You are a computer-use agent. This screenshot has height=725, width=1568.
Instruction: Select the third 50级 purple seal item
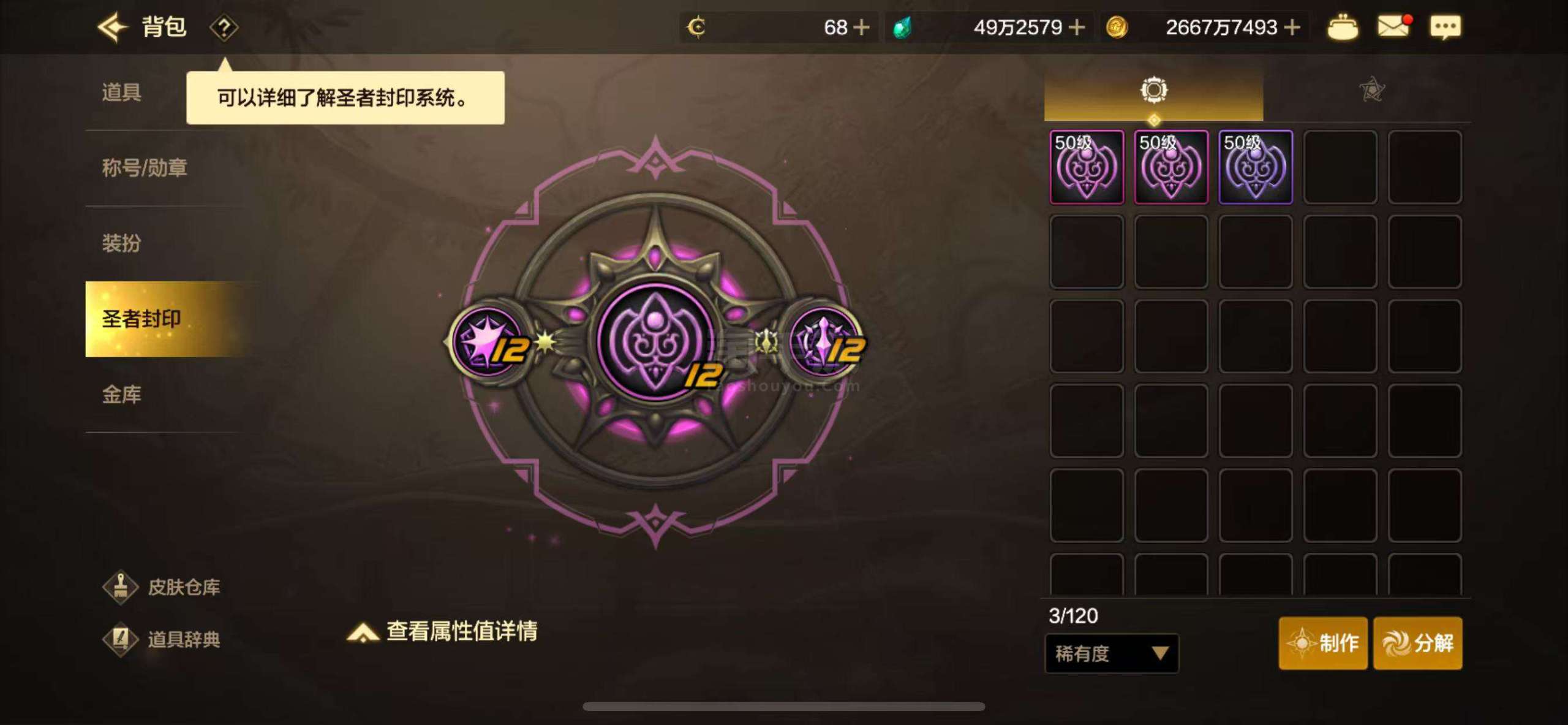(1256, 167)
